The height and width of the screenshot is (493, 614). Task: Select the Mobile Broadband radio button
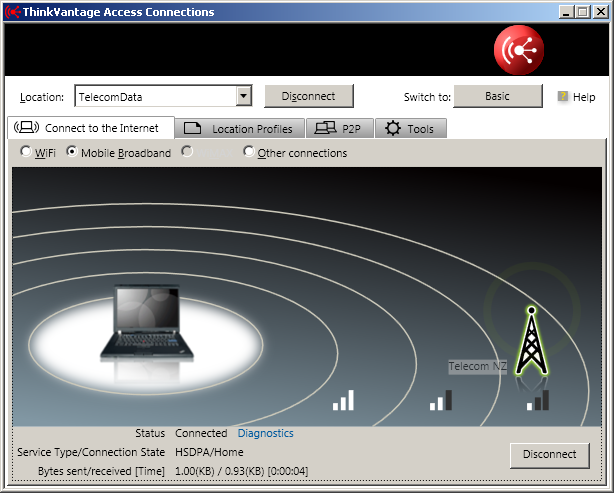point(72,152)
